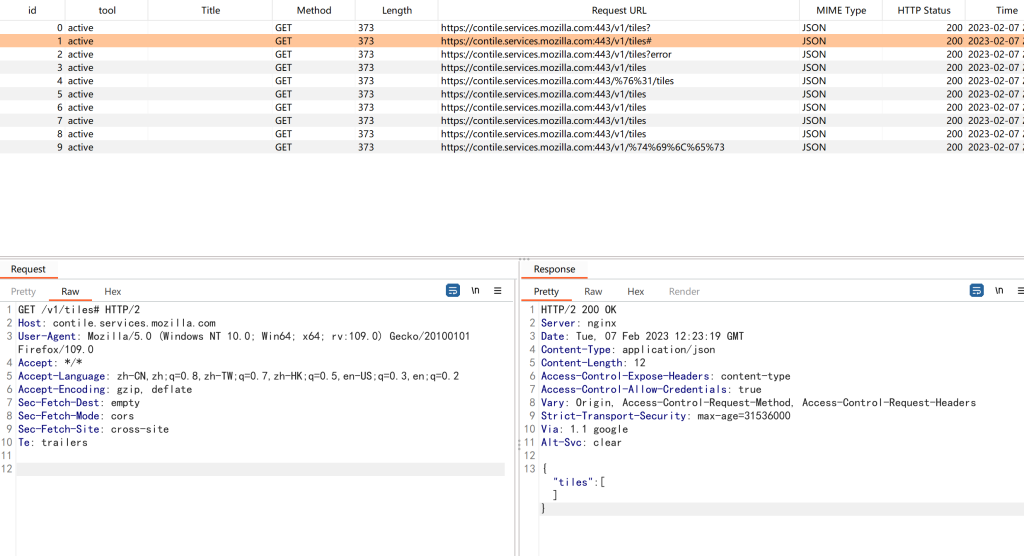
Task: Sort table by Request URL column header
Action: 619,10
